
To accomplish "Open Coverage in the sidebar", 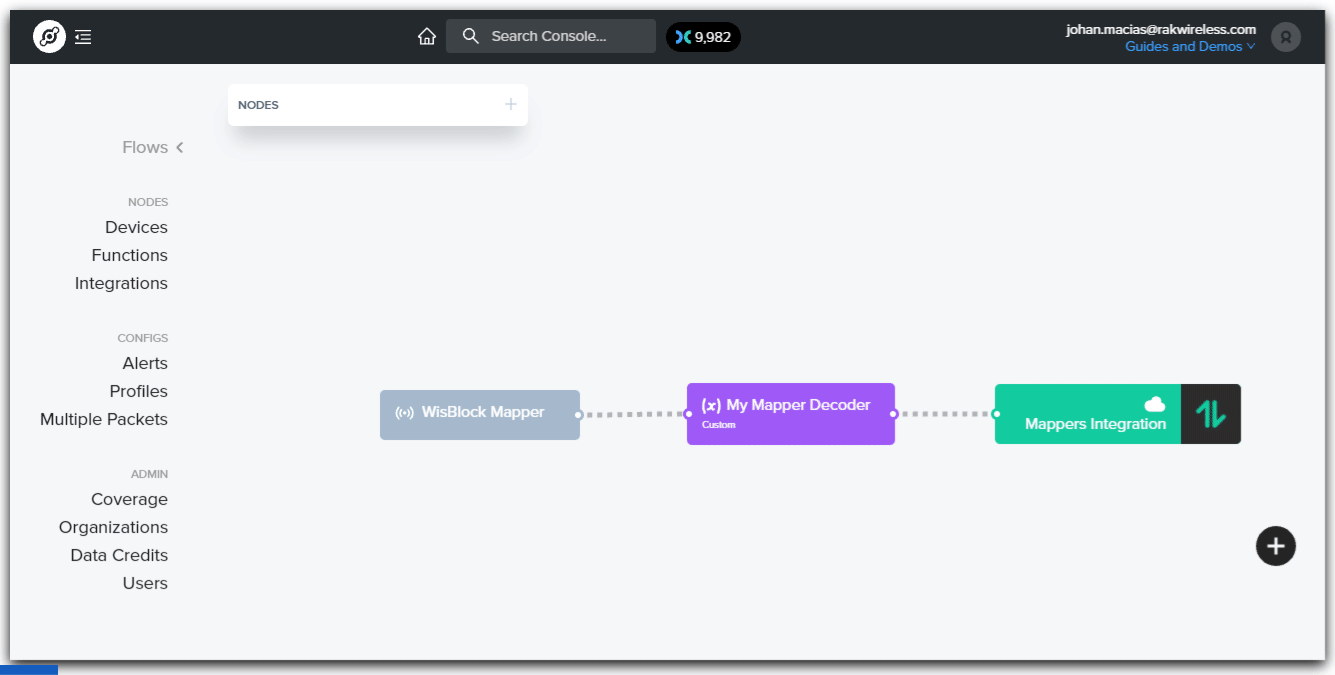I will 129,499.
